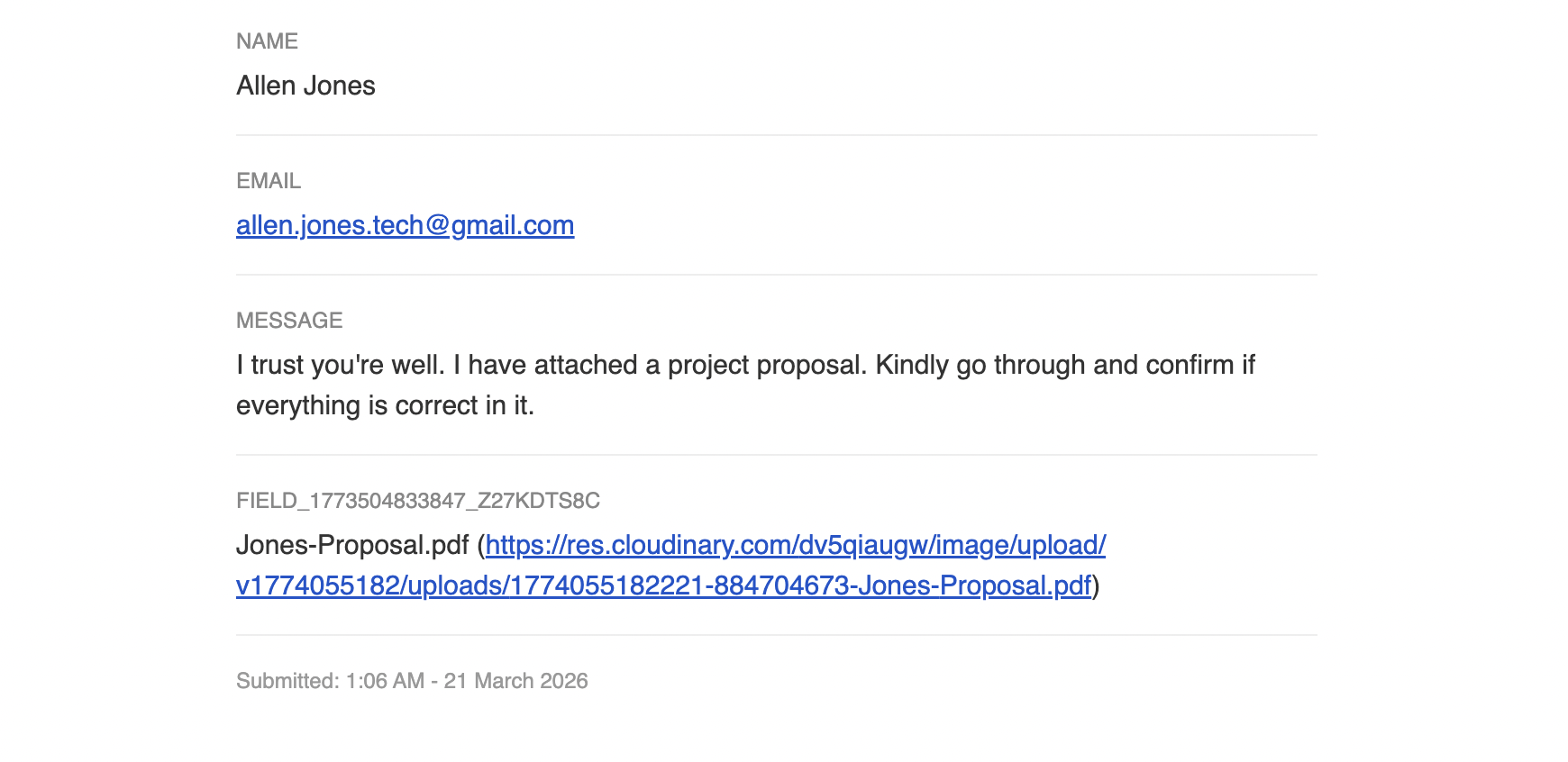1568x762 pixels.
Task: Click the plain "Jones-Proposal.pdf" filename text
Action: 352,546
